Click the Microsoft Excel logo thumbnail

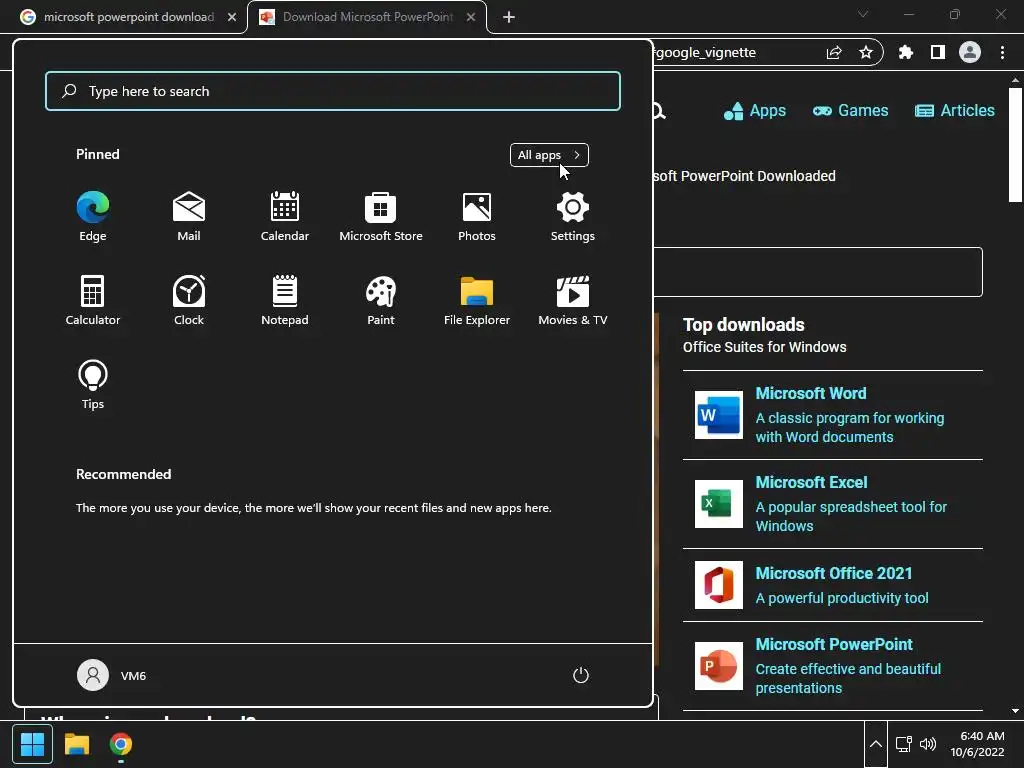point(718,504)
